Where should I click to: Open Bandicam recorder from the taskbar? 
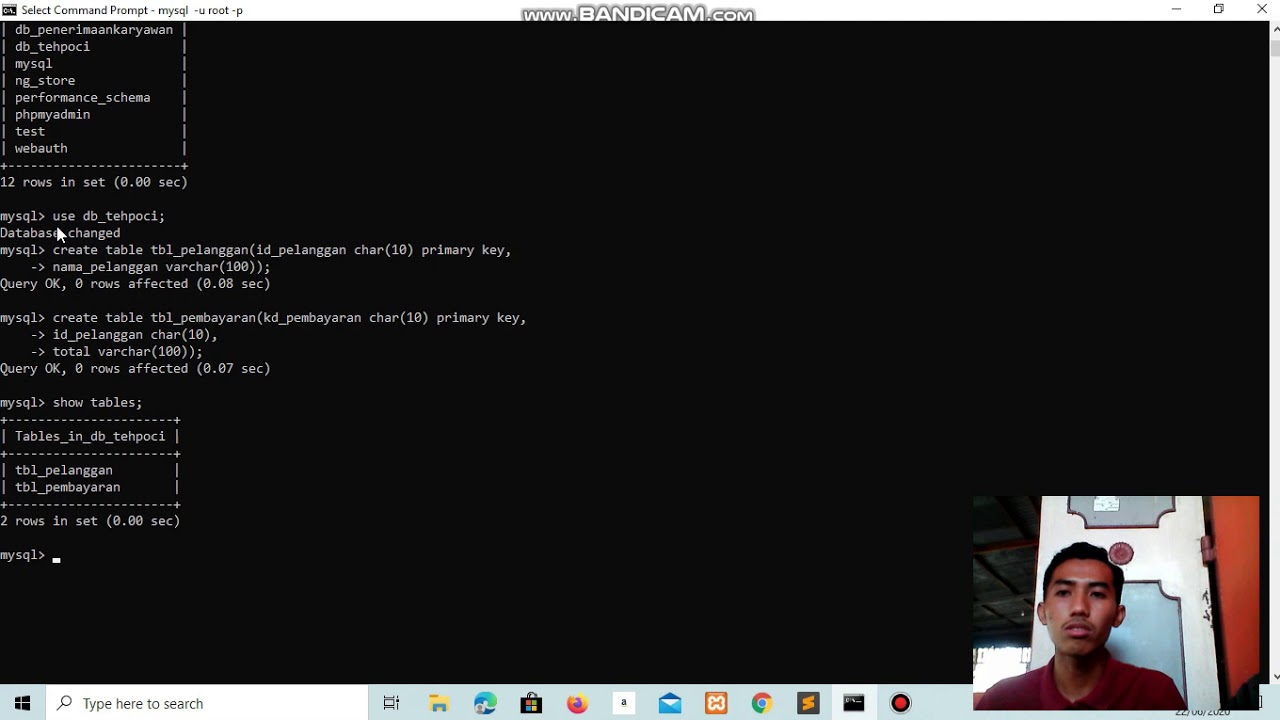tap(901, 703)
